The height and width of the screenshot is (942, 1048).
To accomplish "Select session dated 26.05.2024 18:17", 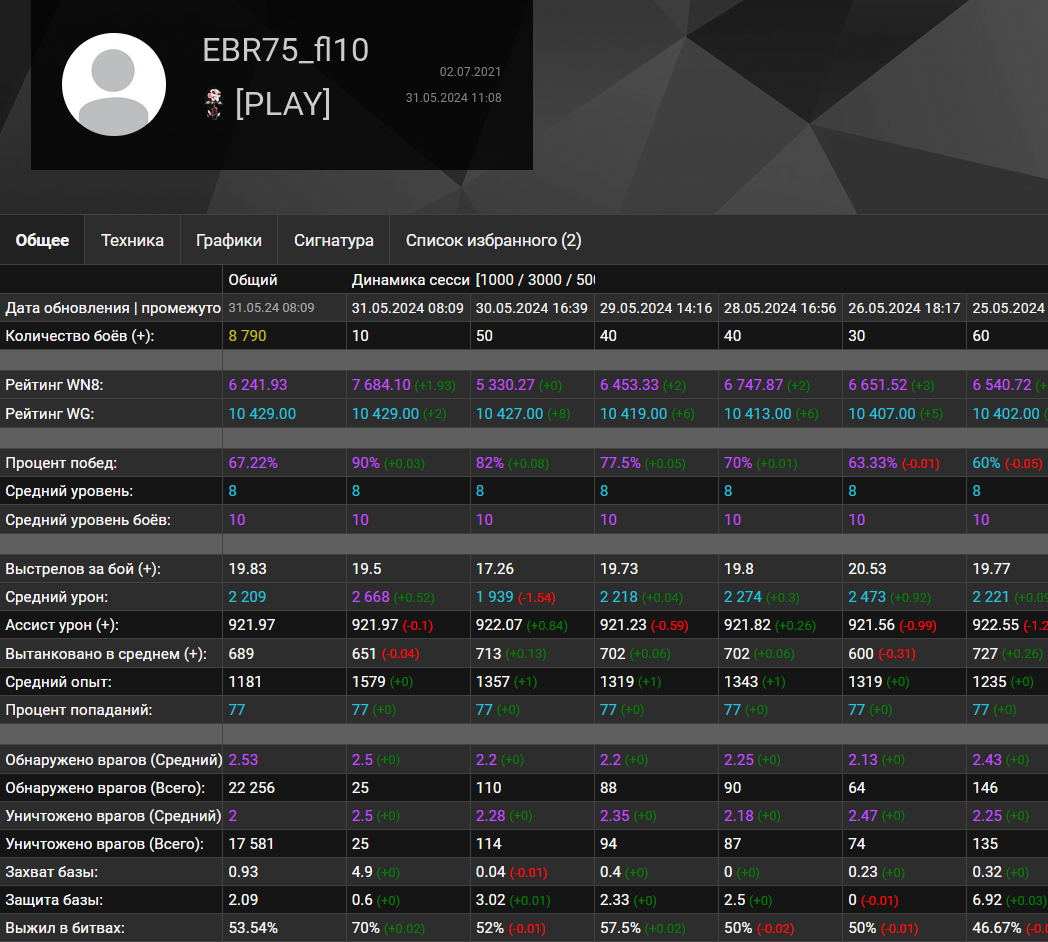I will [x=904, y=308].
